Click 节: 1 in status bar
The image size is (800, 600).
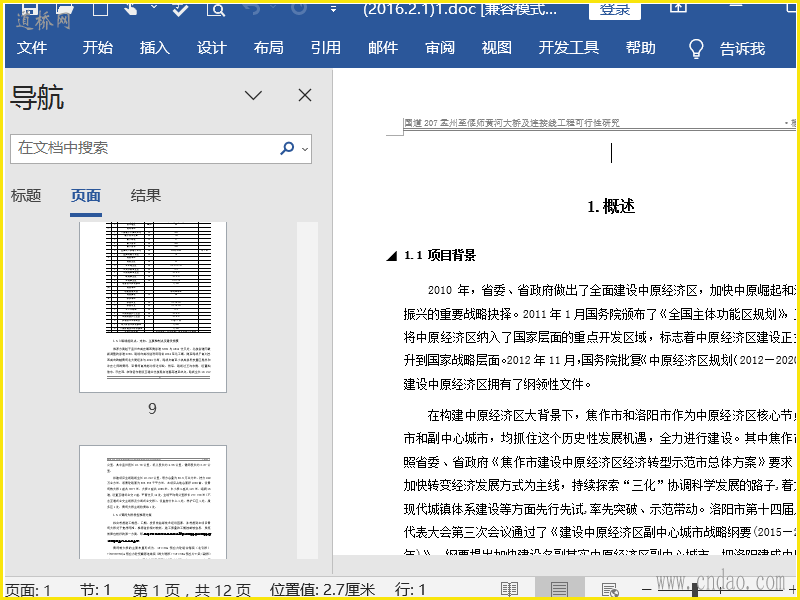tap(95, 591)
